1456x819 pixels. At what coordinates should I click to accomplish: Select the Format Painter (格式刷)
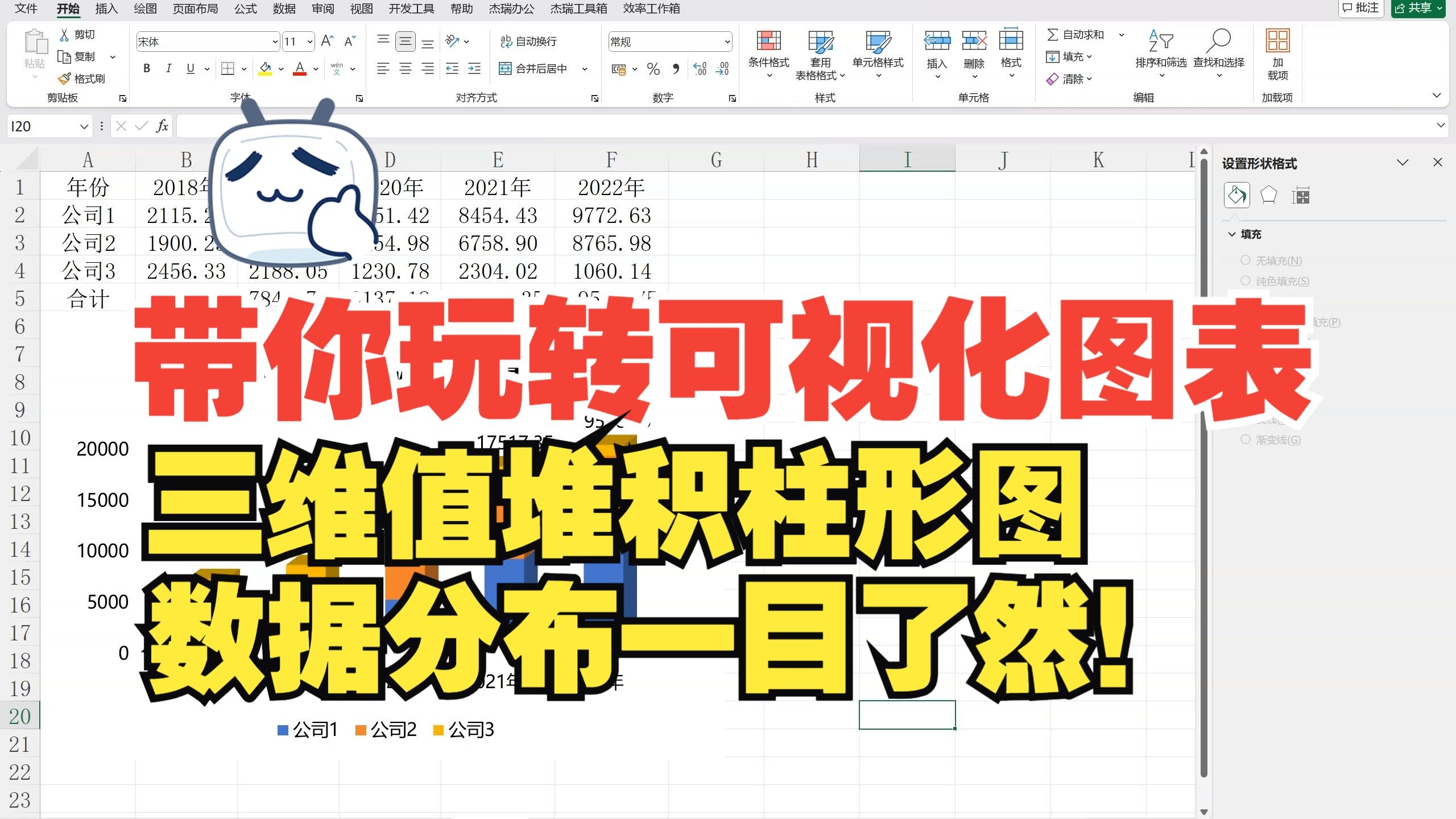(x=81, y=78)
